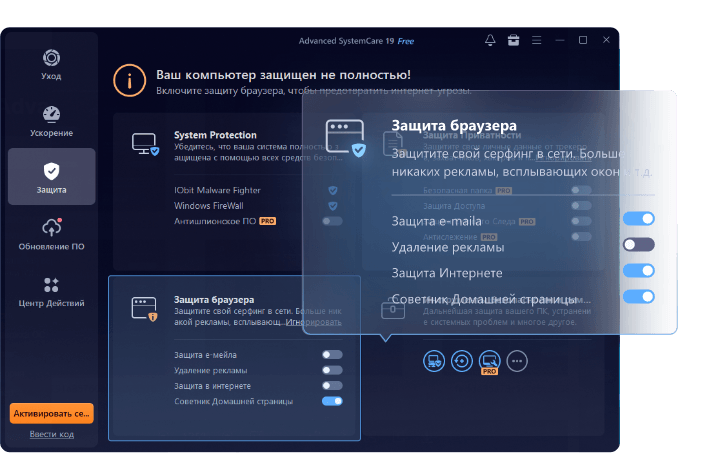Click the Защита браузера title in the enlarged popup
Screen dimensions: 712x453
pos(454,126)
